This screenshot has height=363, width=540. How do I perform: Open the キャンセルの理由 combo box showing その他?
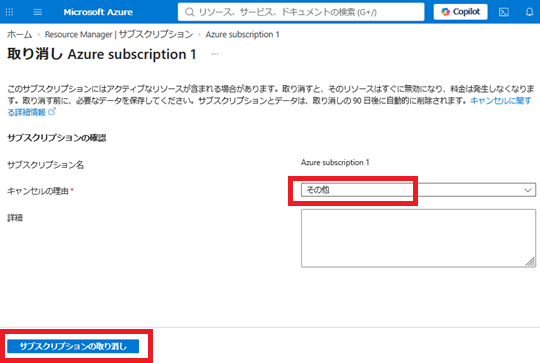point(418,190)
